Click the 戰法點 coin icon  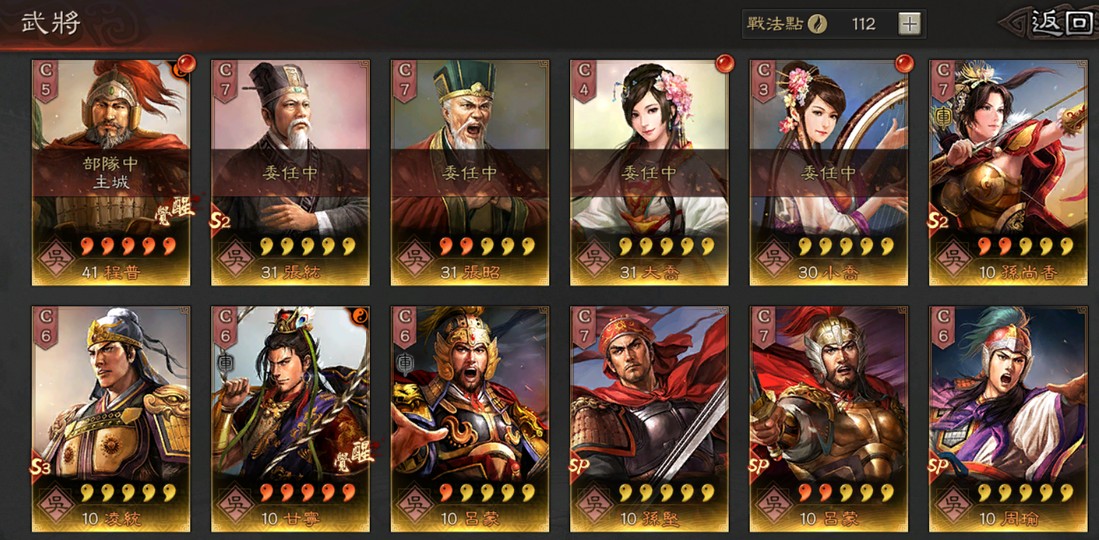coord(817,25)
